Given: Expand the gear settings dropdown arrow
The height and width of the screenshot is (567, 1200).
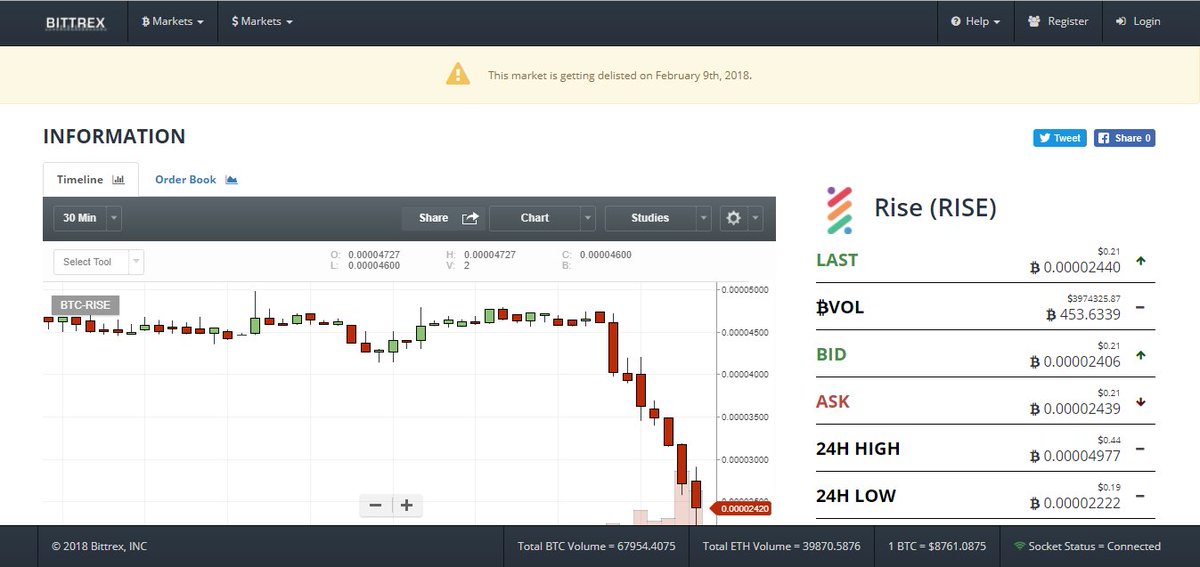Looking at the screenshot, I should (755, 217).
